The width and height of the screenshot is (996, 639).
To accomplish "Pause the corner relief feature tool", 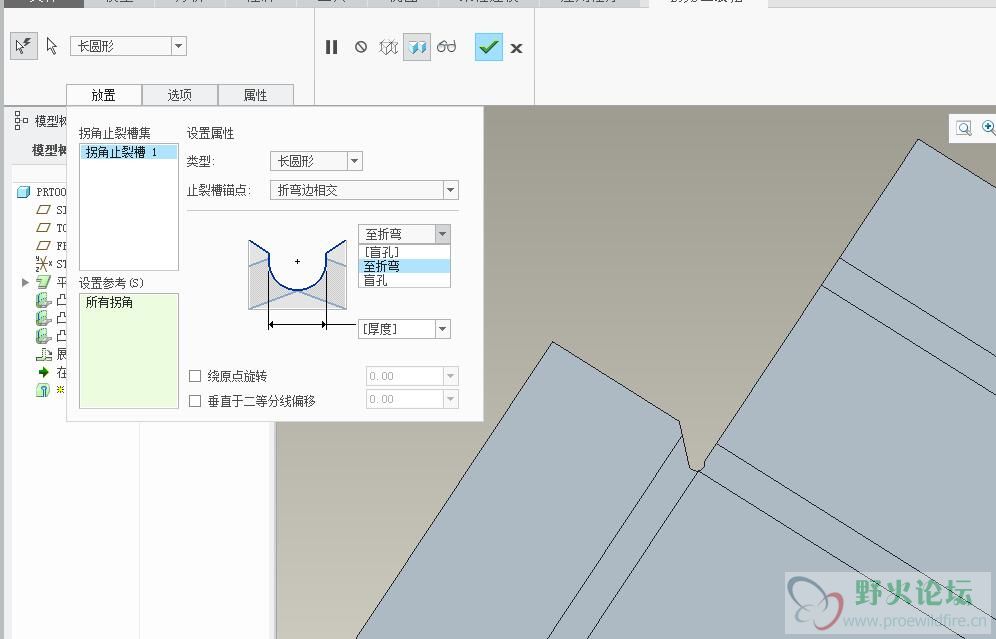I will point(332,47).
